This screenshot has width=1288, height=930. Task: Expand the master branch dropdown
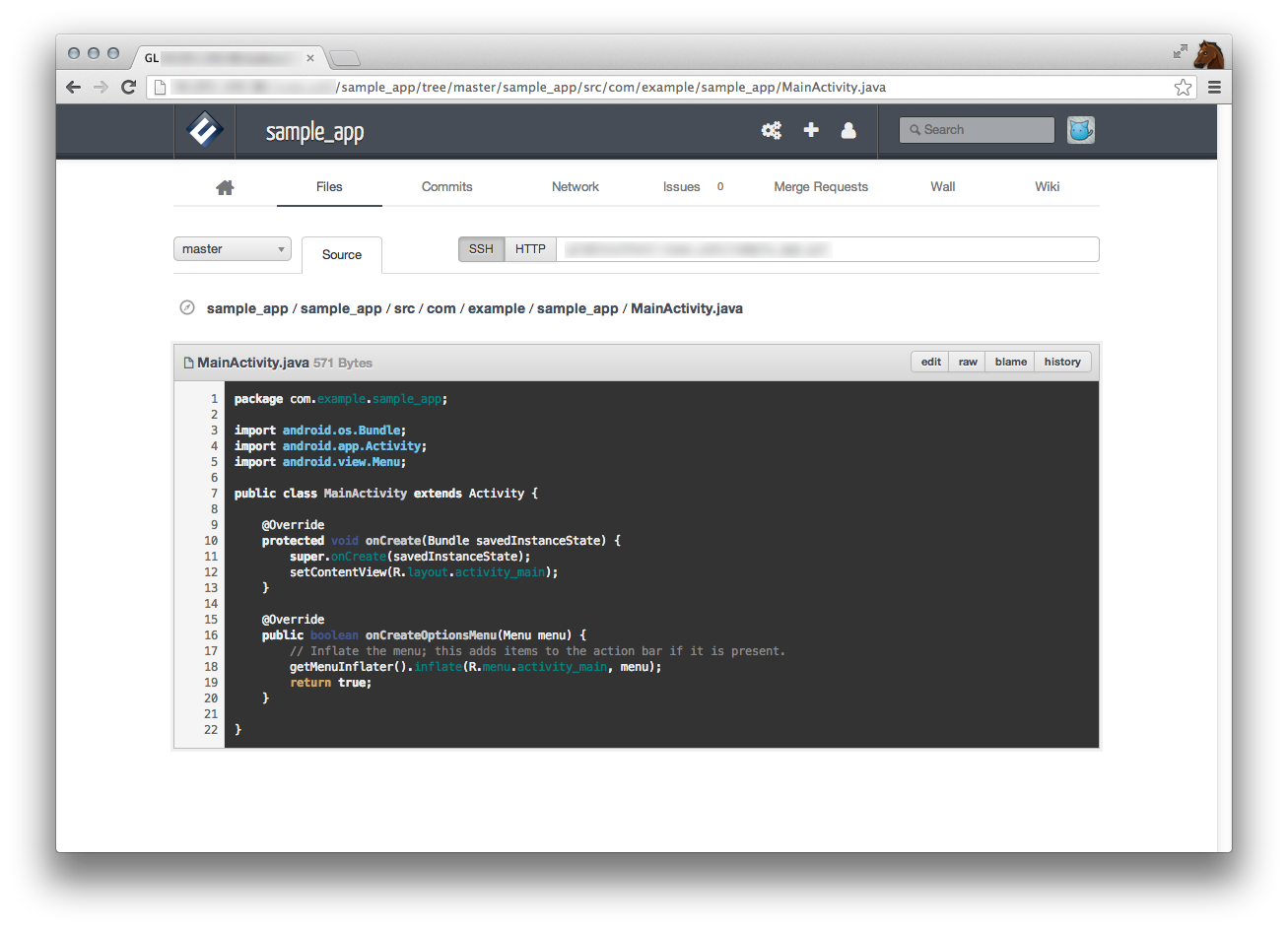point(233,249)
